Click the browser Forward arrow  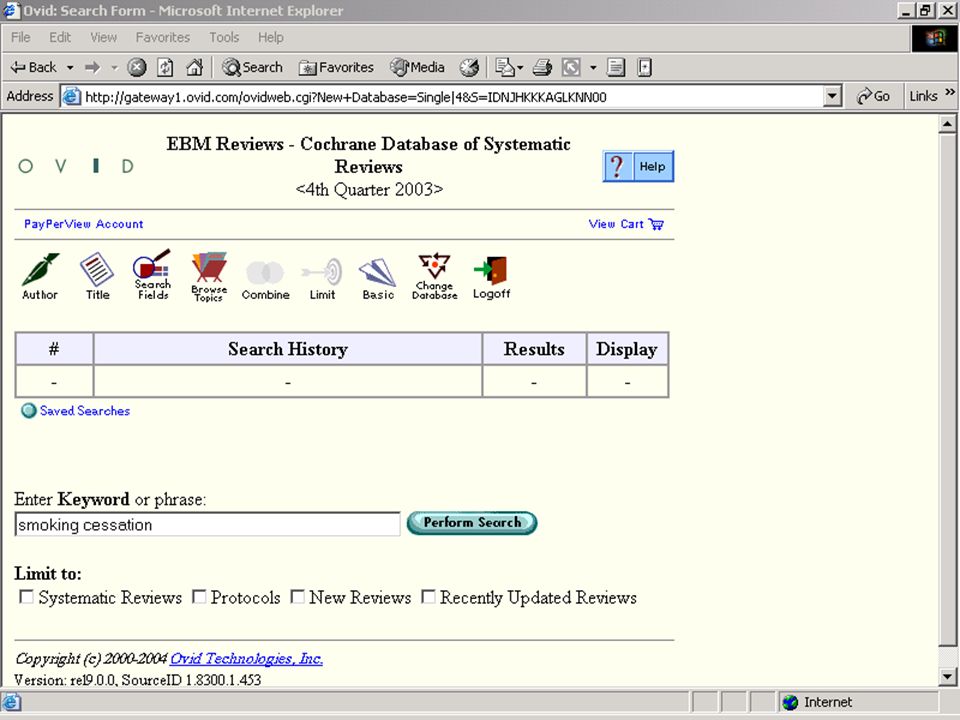coord(92,67)
